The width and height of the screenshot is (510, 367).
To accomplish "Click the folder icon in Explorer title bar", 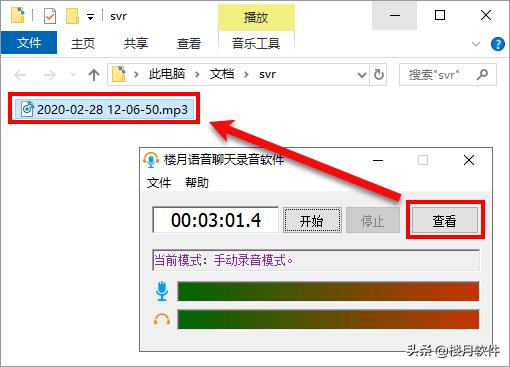I will click(17, 15).
